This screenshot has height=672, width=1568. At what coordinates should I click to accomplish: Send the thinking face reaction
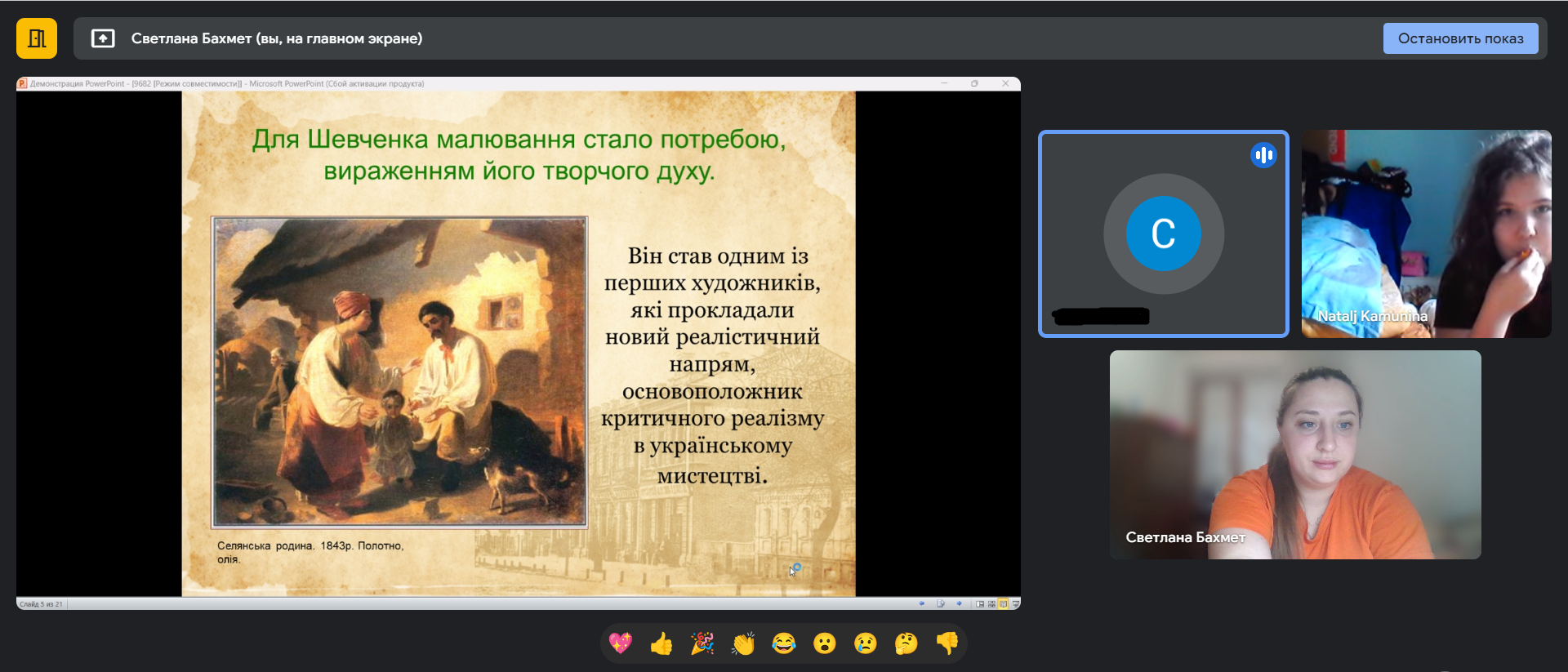[906, 643]
